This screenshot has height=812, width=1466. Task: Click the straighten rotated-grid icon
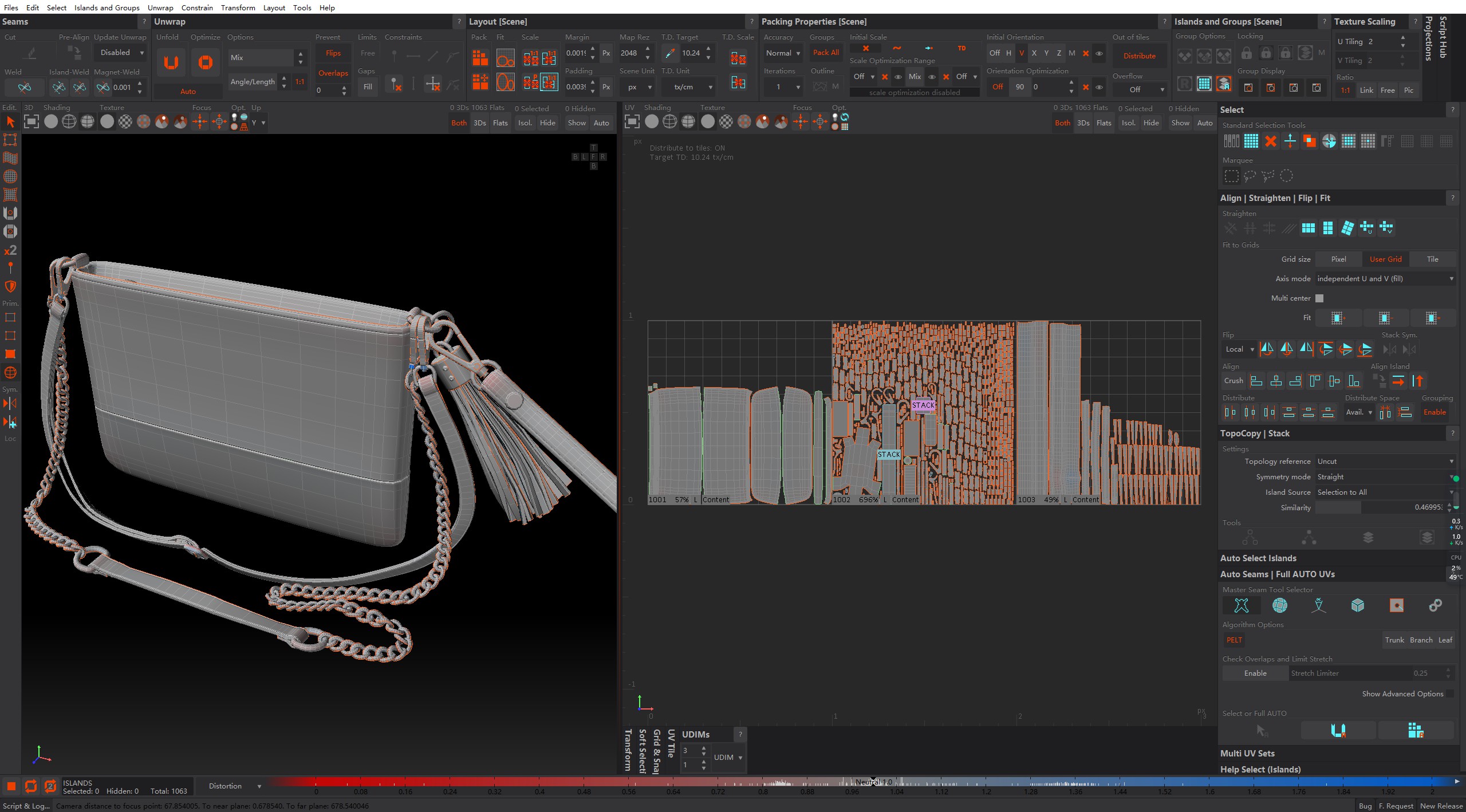click(x=1347, y=228)
